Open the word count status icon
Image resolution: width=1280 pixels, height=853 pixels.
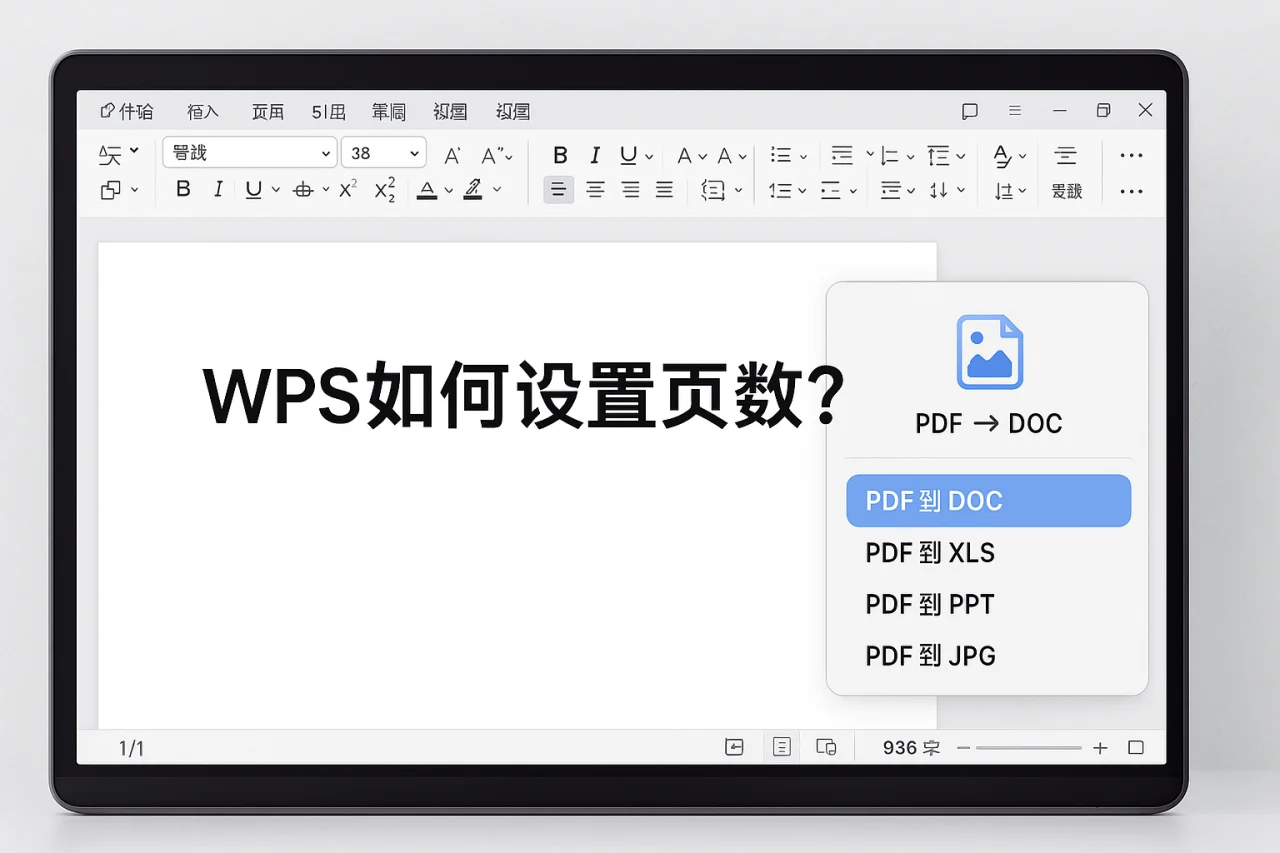[x=908, y=747]
